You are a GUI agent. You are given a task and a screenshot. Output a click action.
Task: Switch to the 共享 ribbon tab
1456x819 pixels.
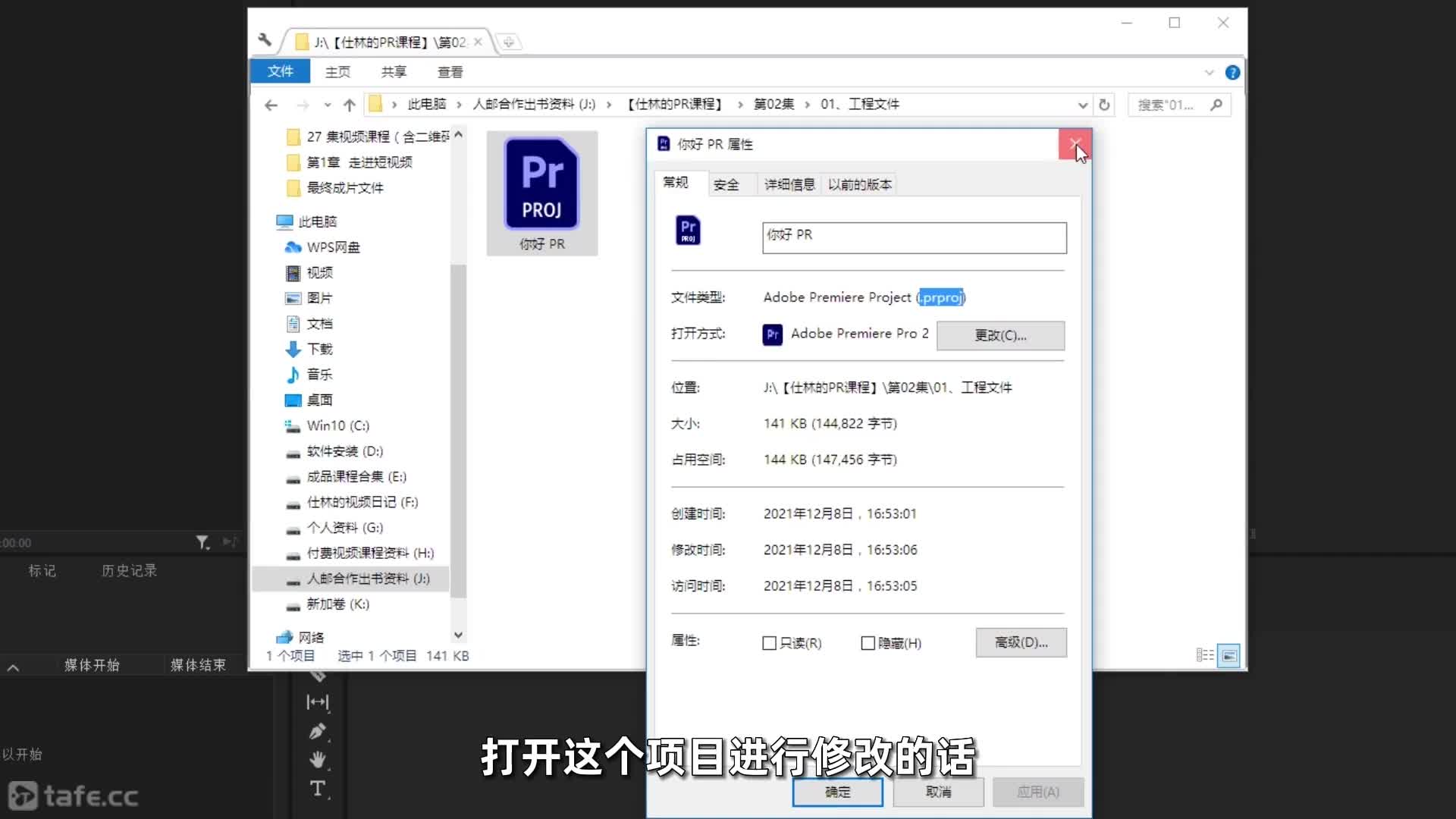394,72
